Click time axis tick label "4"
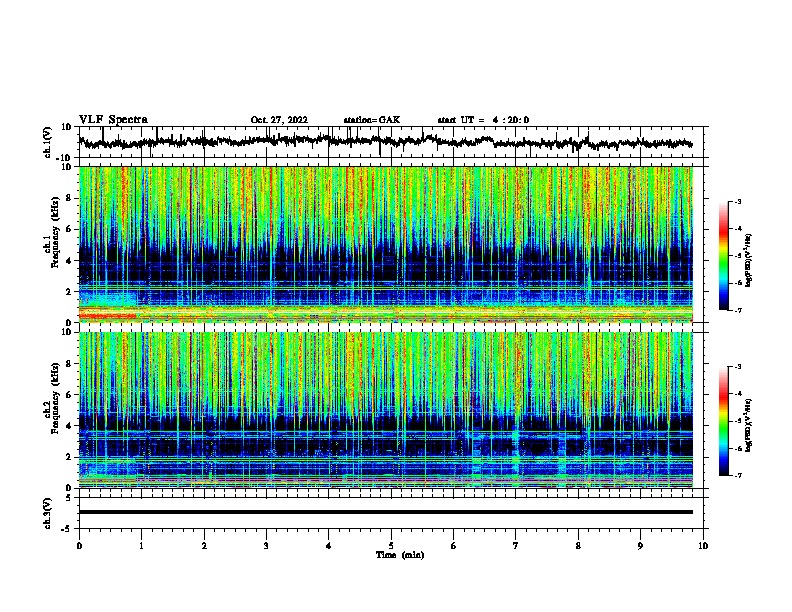 [329, 546]
